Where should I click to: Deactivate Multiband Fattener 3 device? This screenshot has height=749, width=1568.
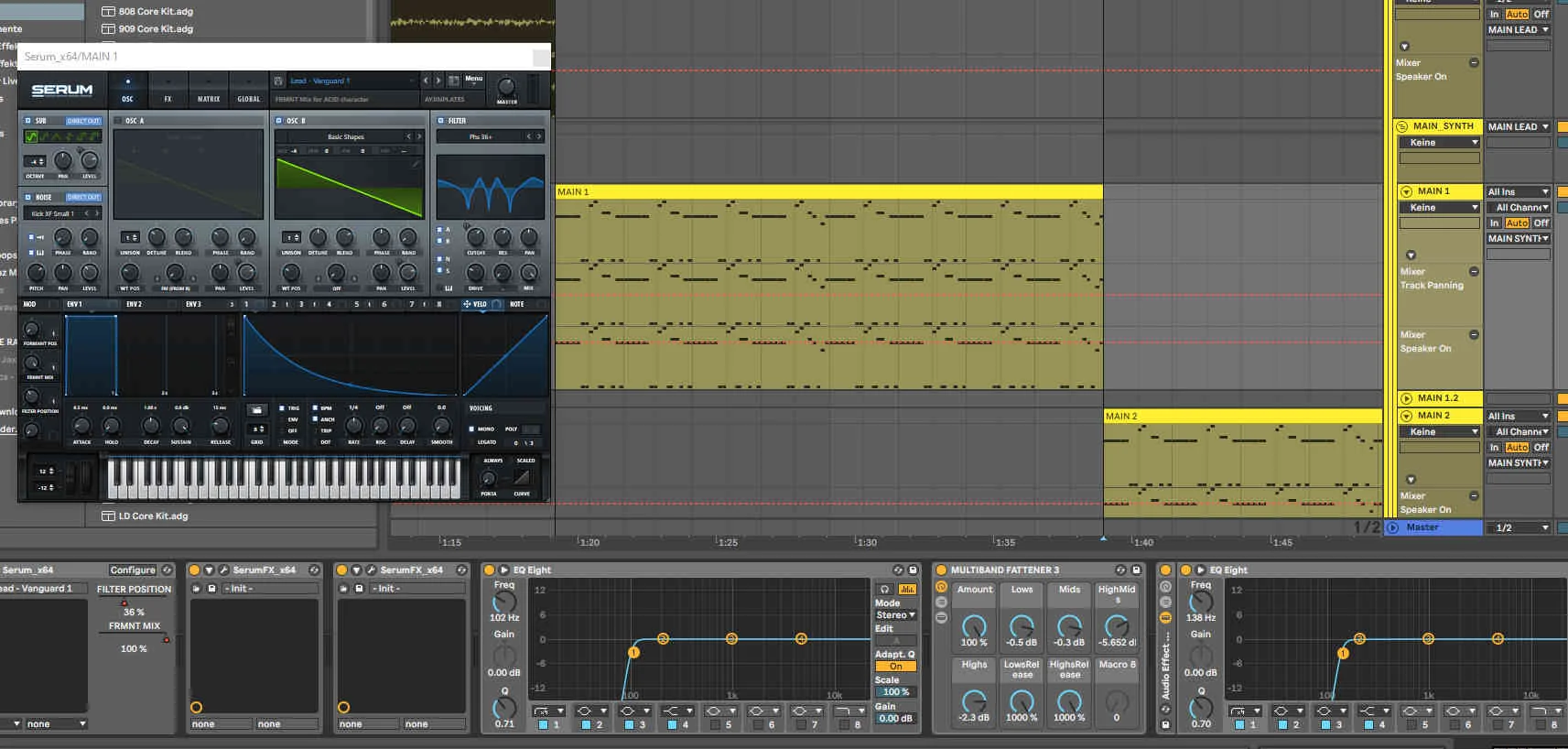click(x=940, y=570)
